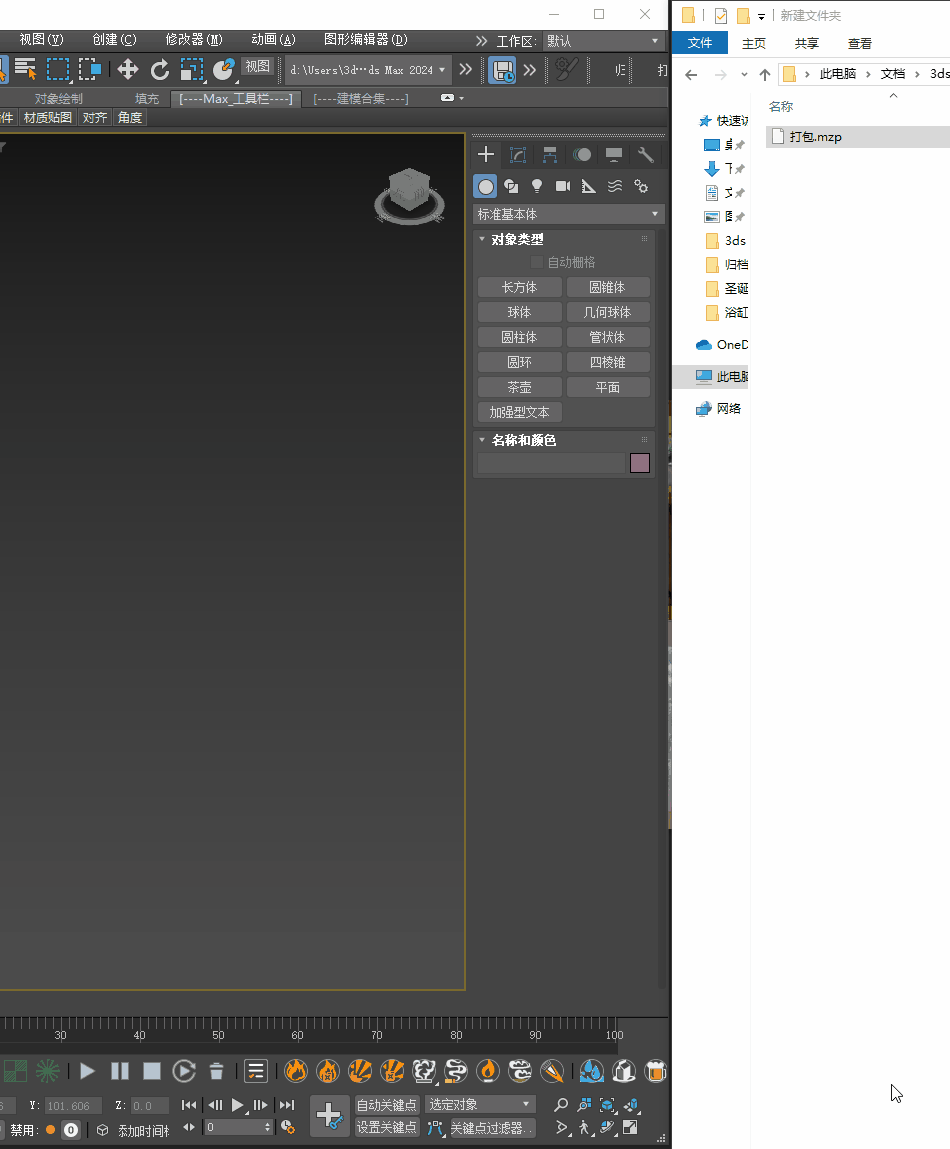Toggle the 自动栅格 checkbox
Viewport: 950px width, 1149px height.
537,262
